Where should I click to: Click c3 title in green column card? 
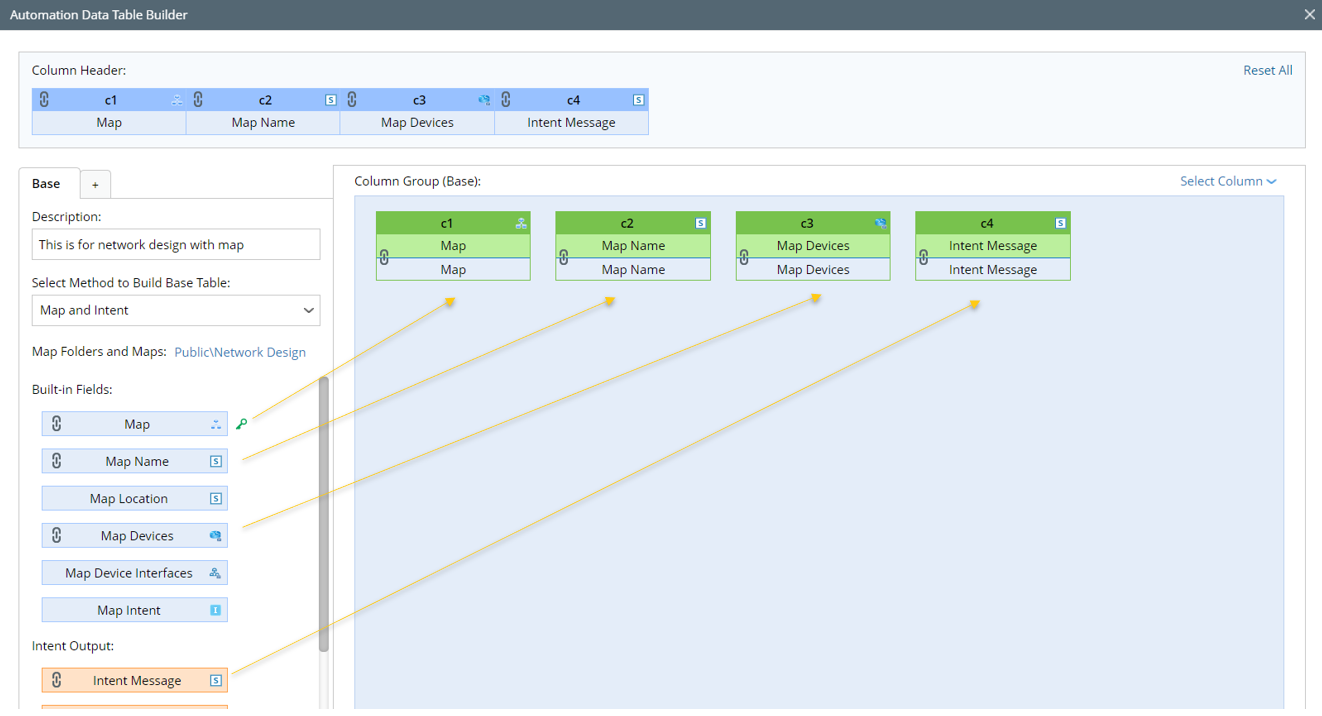807,223
